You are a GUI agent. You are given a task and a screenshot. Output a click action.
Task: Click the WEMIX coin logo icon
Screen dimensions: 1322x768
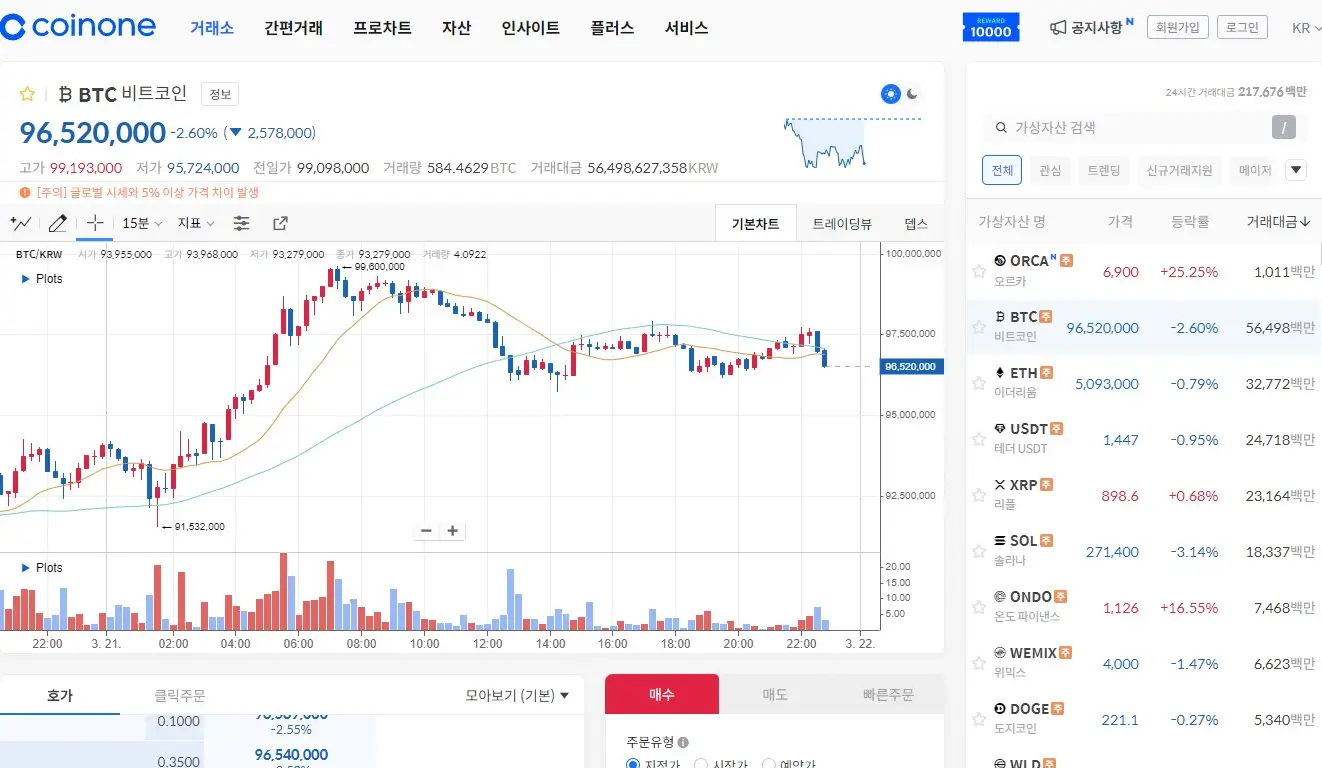pos(1000,653)
